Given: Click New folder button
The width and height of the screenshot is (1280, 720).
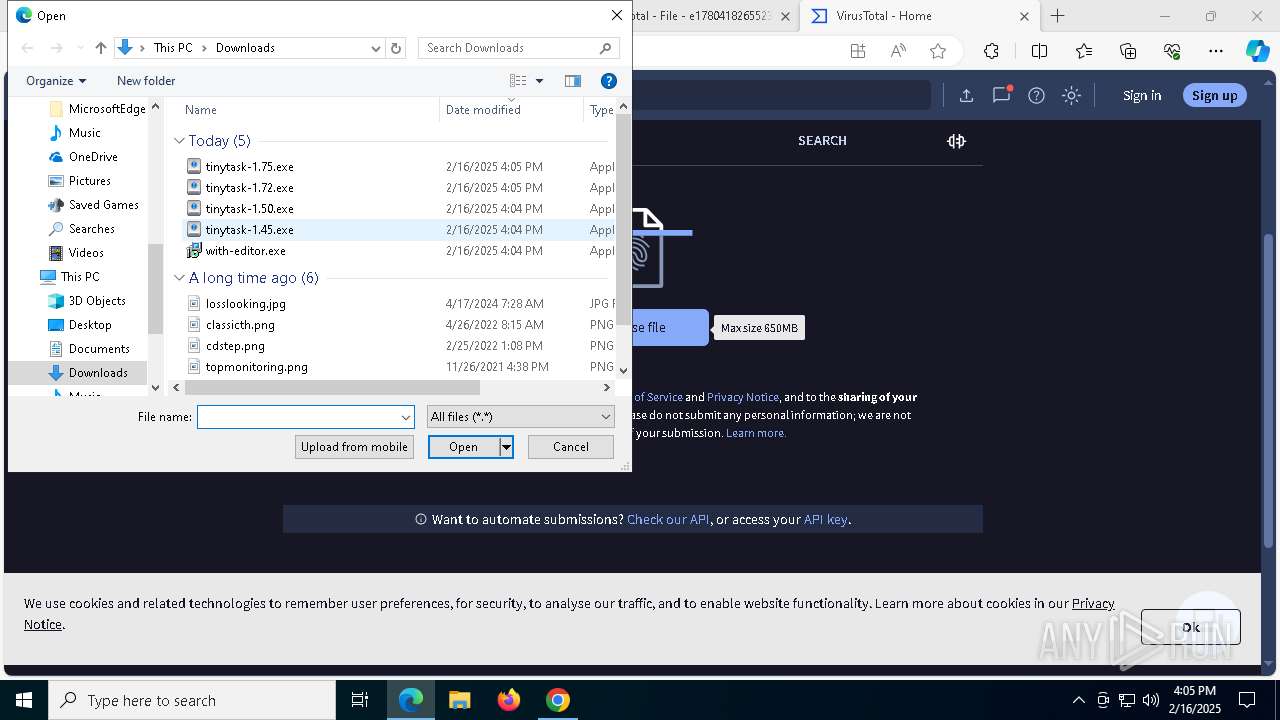Looking at the screenshot, I should [x=146, y=81].
